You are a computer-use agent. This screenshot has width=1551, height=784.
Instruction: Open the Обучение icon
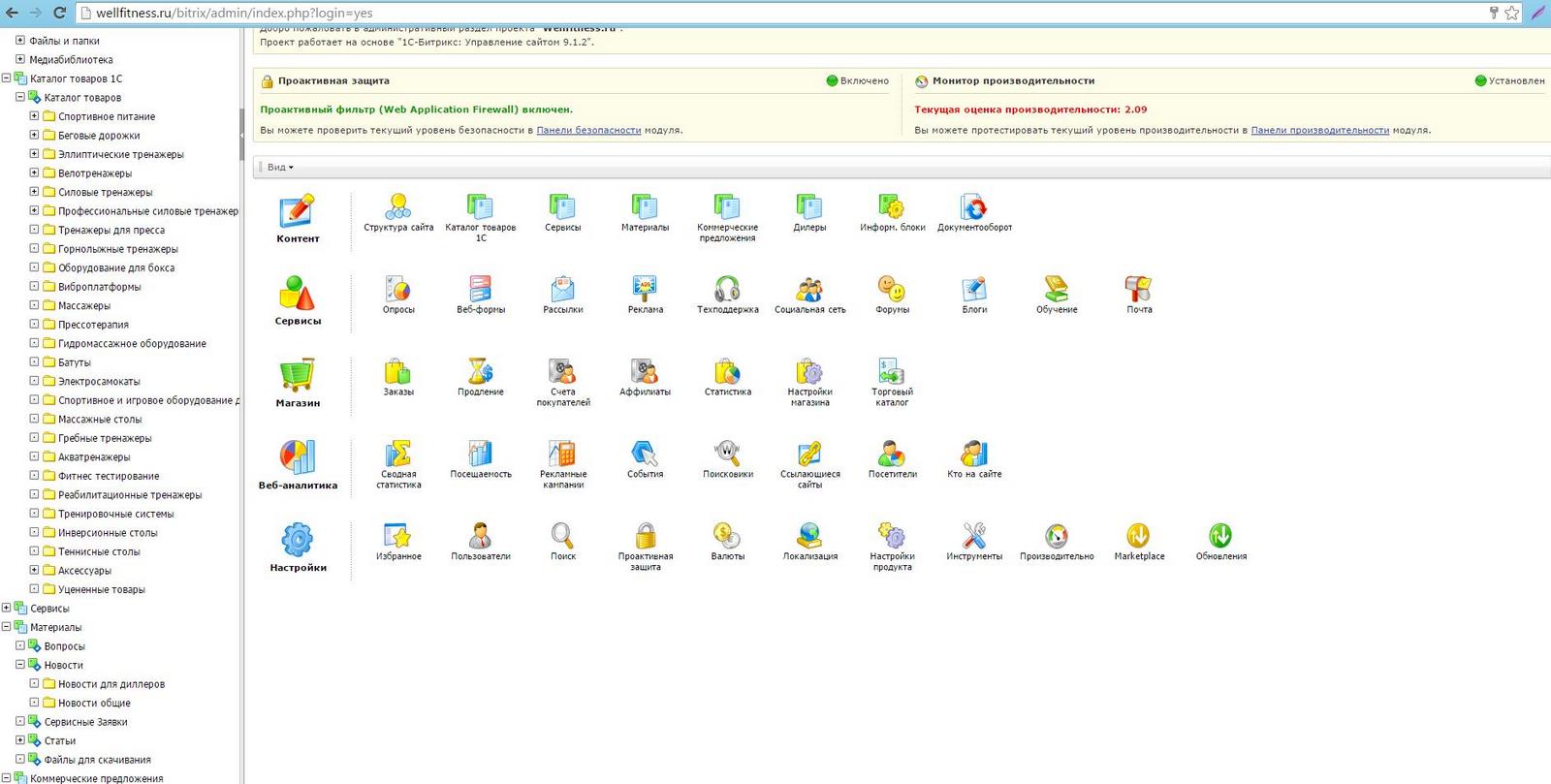[x=1057, y=289]
